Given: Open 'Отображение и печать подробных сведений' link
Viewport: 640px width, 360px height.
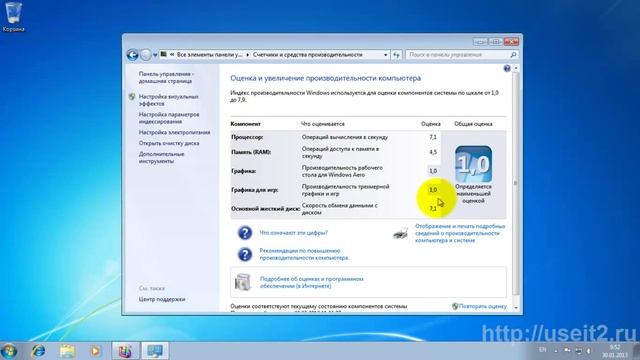Looking at the screenshot, I should click(460, 233).
